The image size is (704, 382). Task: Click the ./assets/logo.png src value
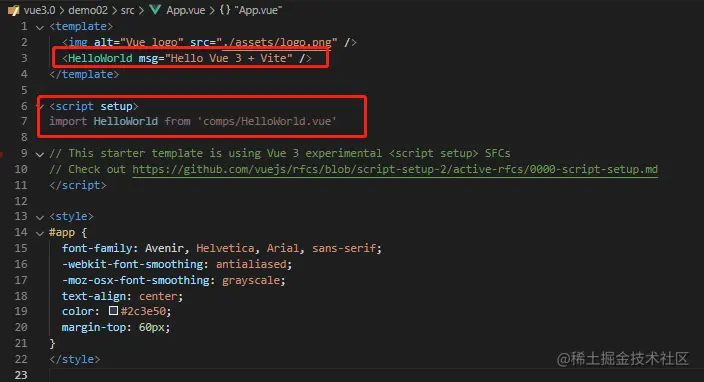point(277,42)
